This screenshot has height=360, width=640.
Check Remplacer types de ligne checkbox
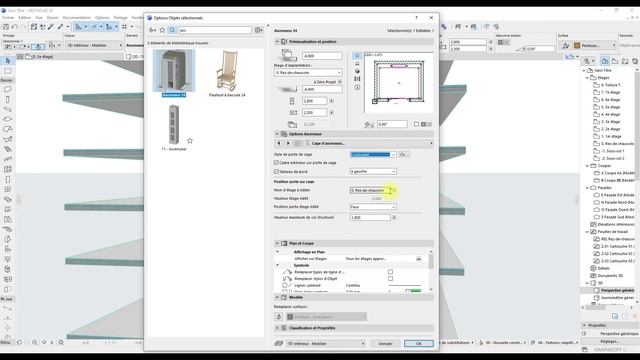(x=391, y=272)
